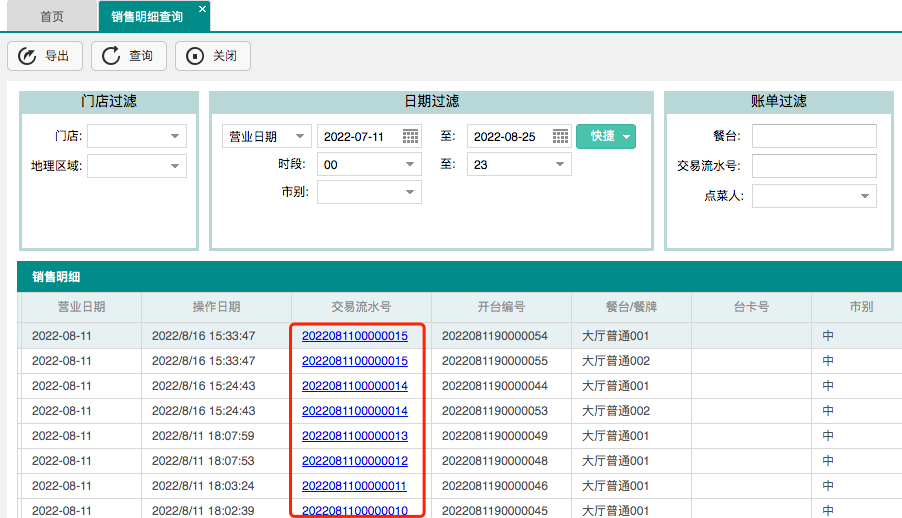Click the 快捷 quick date button
The image size is (902, 518).
(605, 136)
